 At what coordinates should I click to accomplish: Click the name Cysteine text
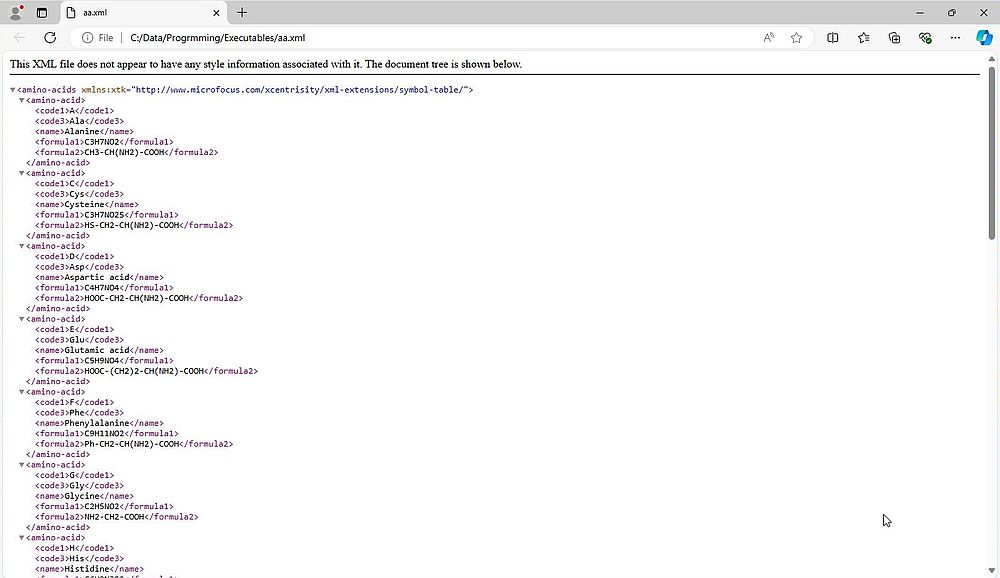point(84,204)
